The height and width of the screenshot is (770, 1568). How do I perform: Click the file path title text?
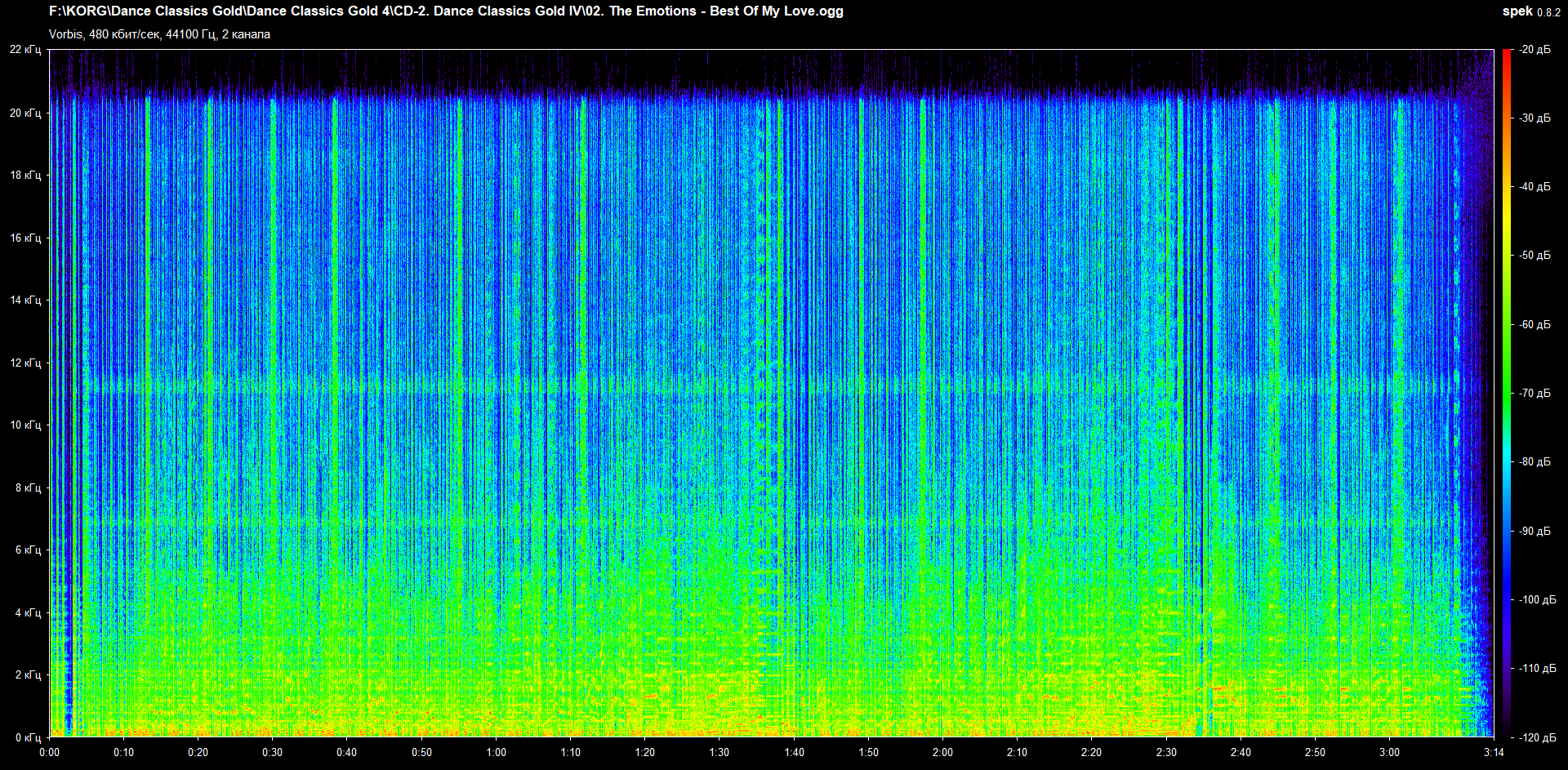click(446, 11)
